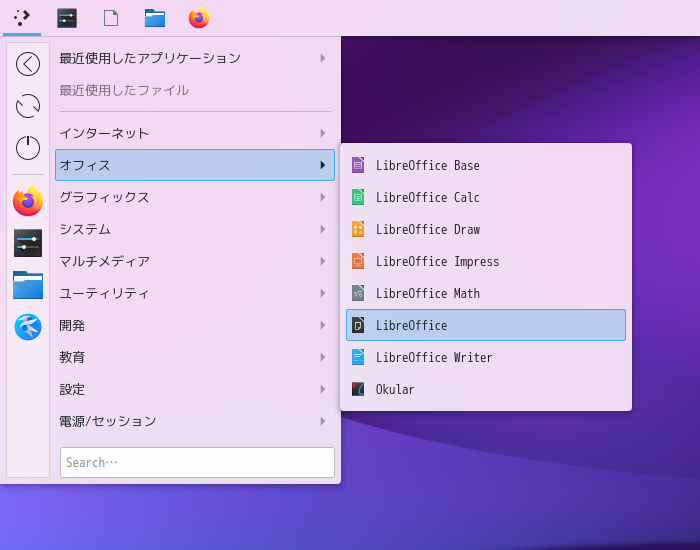Open Dolphin folder icon in menu sidebar
The image size is (700, 550).
[28, 285]
